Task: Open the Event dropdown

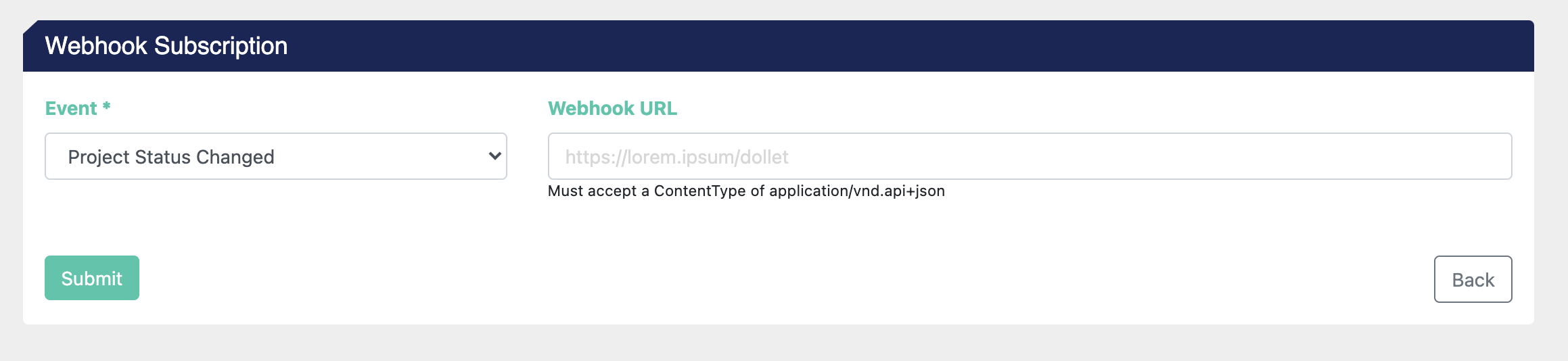Action: tap(275, 156)
